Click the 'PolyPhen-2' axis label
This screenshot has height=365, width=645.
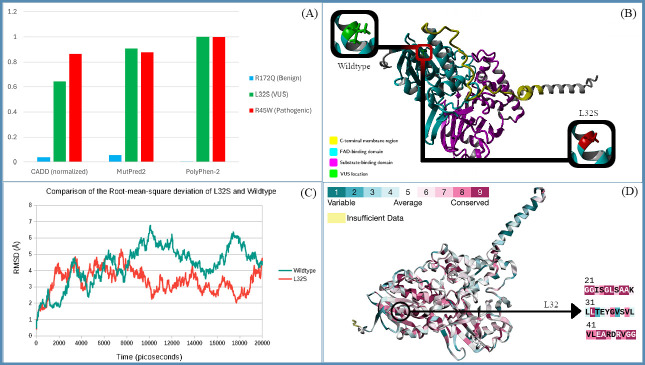[202, 172]
